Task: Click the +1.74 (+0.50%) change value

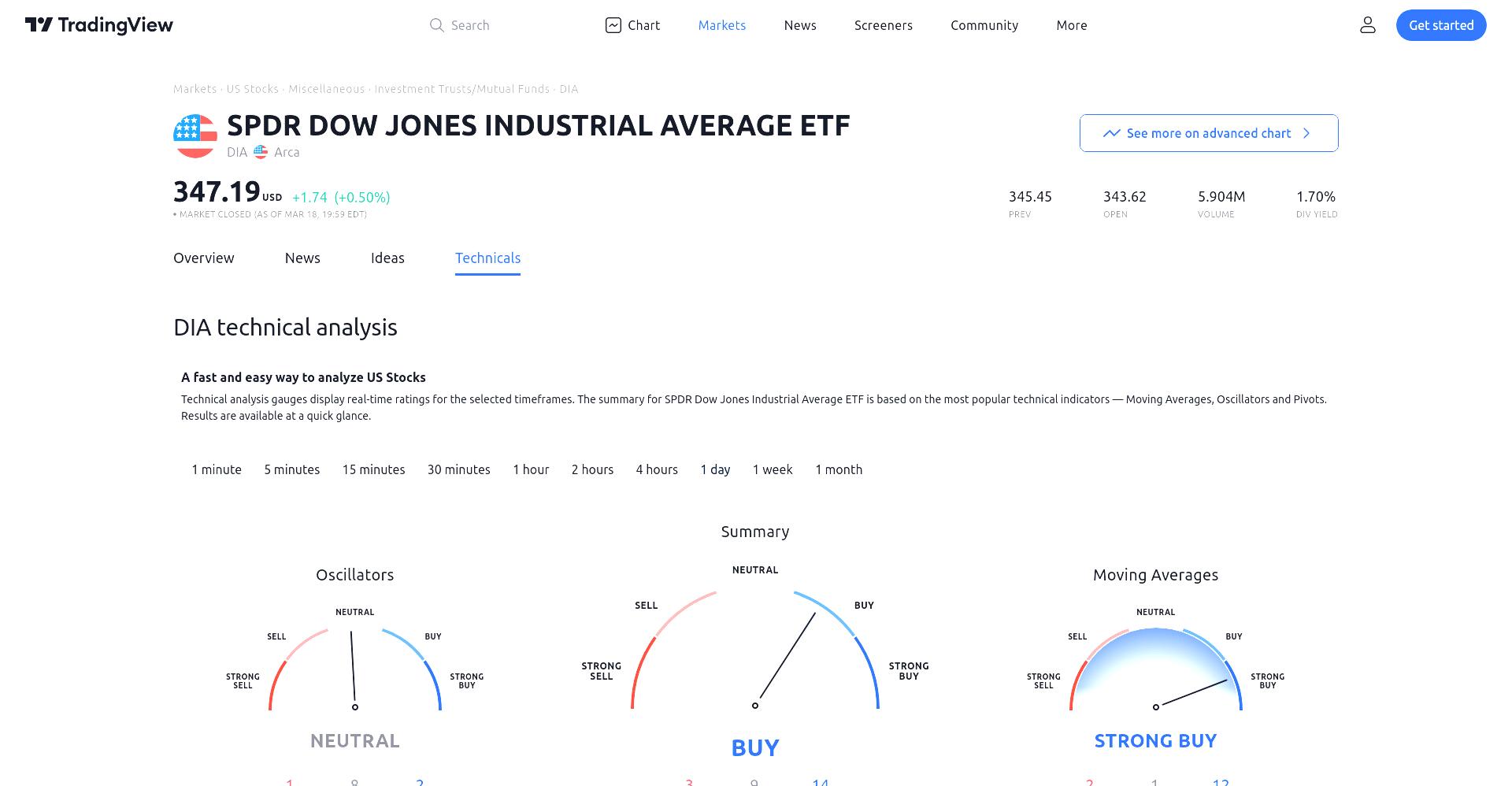Action: pos(341,197)
